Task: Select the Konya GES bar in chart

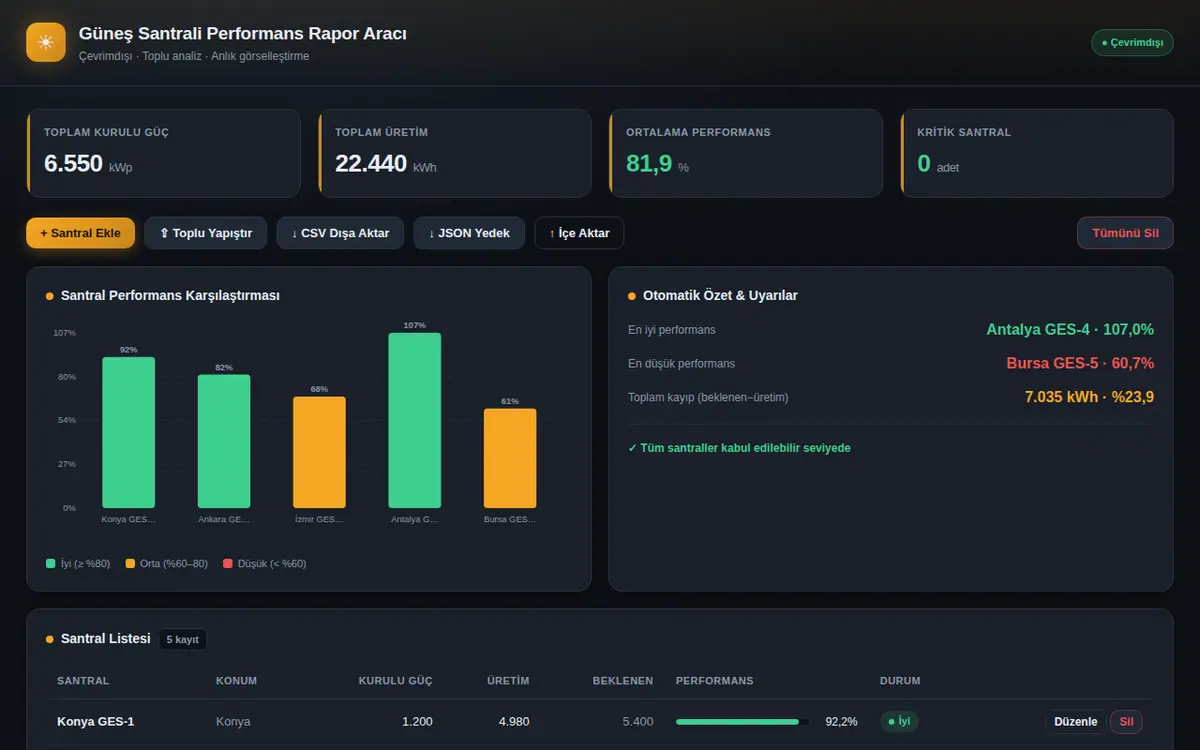Action: tap(128, 432)
